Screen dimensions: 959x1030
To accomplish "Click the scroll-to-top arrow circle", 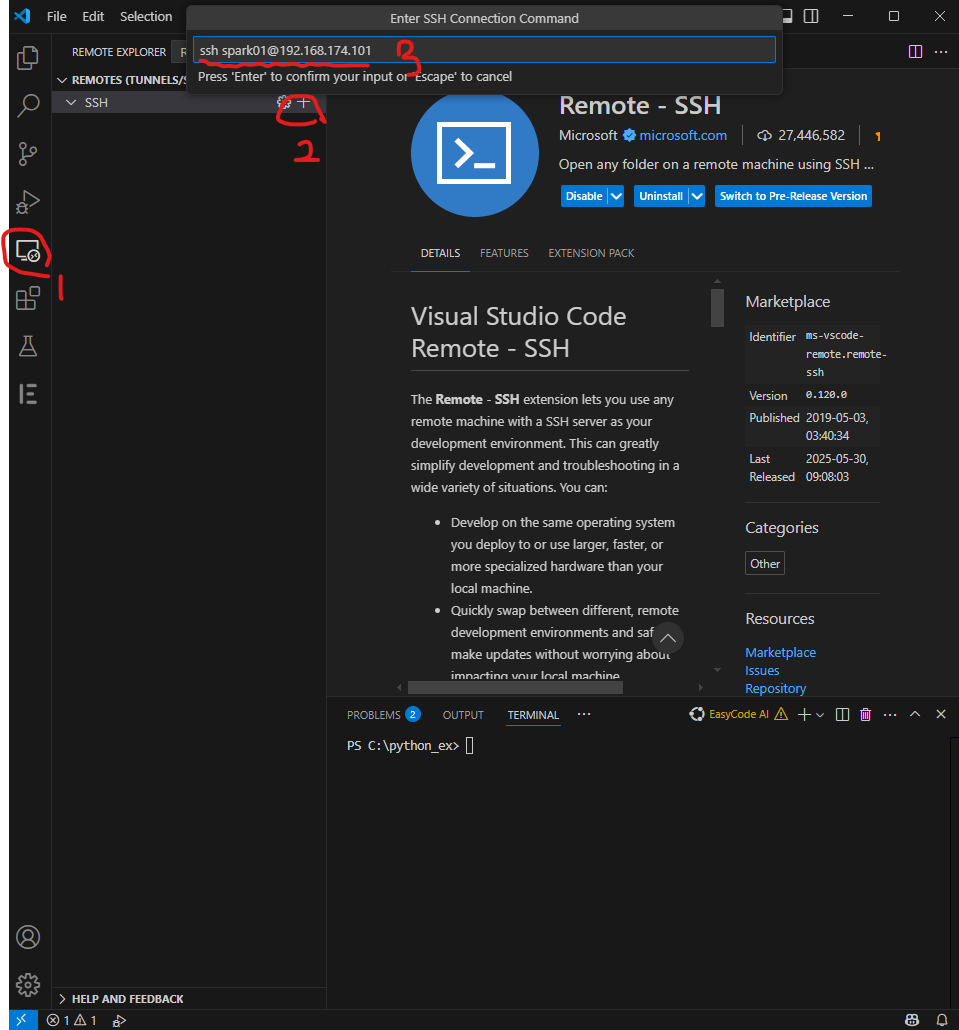I will (x=668, y=638).
